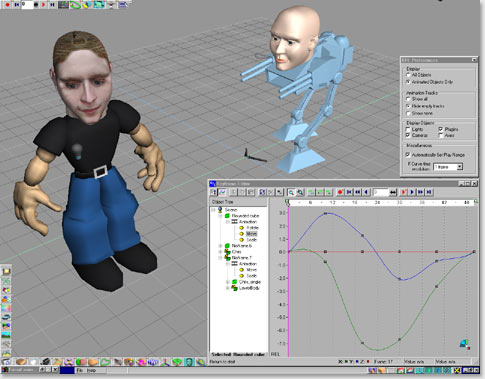Select Scale track under Rounded cube
The height and width of the screenshot is (379, 485).
pos(252,240)
